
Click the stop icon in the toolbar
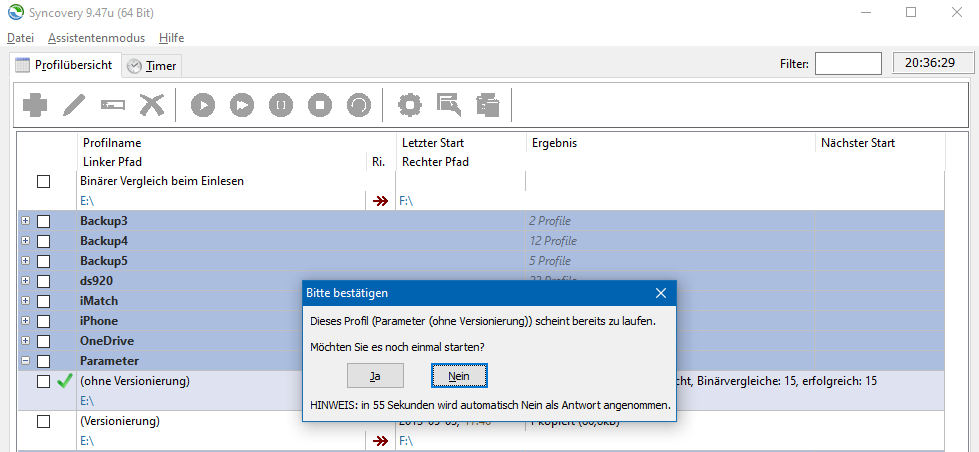[x=320, y=104]
